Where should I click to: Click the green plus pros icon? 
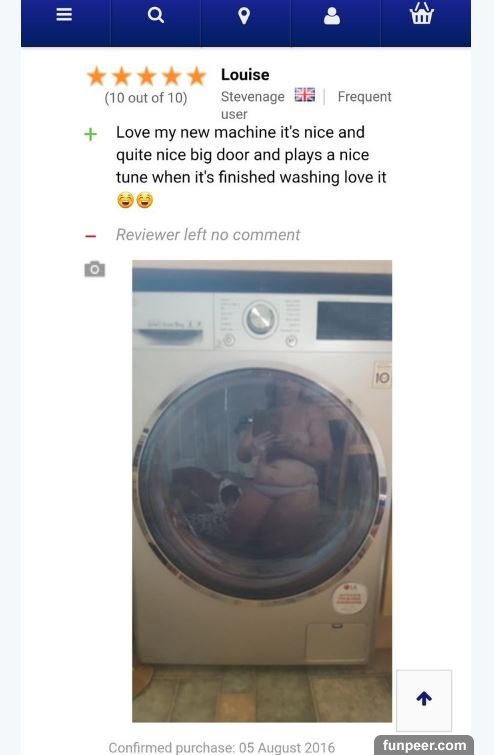[91, 134]
